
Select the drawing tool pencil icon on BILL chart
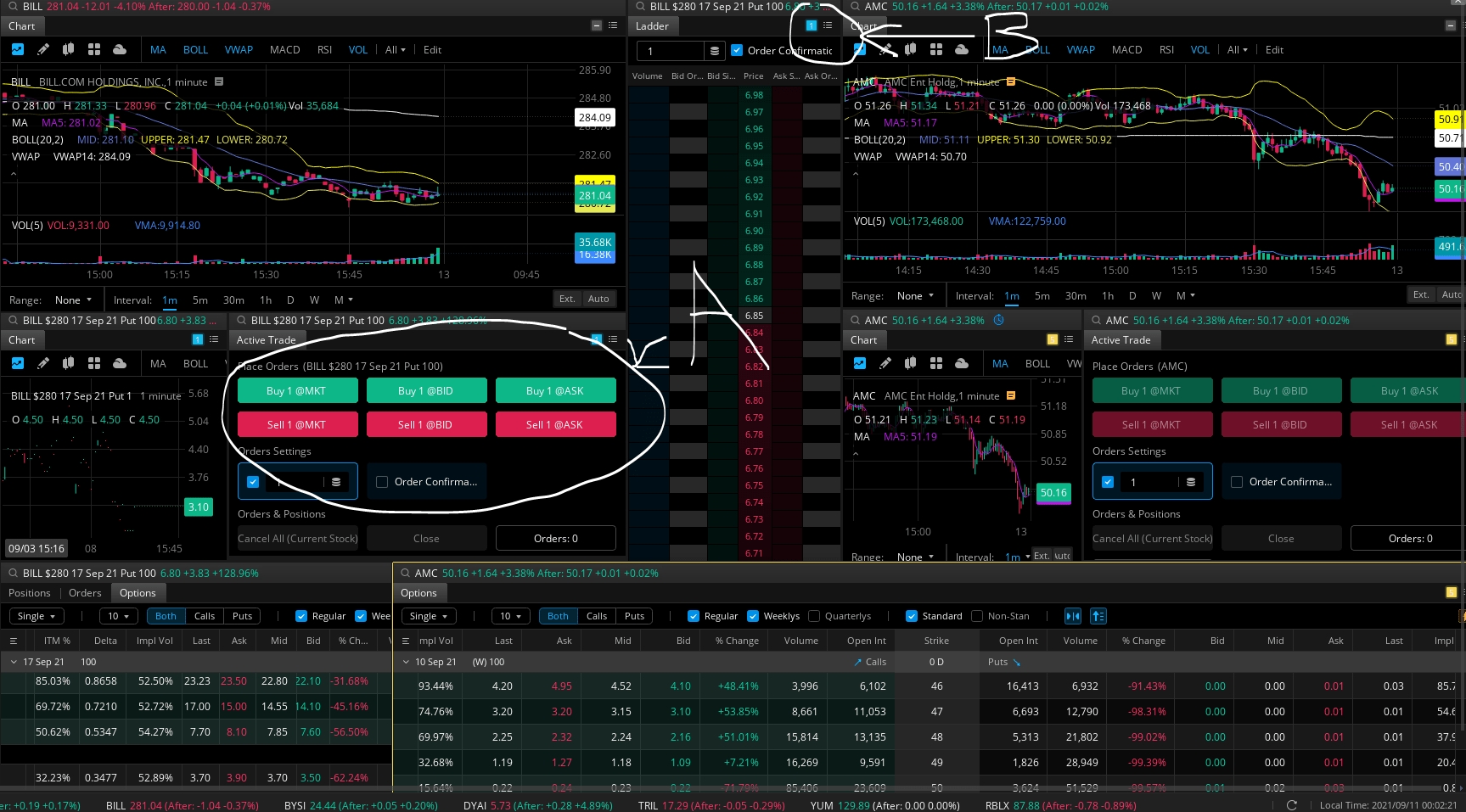[43, 49]
